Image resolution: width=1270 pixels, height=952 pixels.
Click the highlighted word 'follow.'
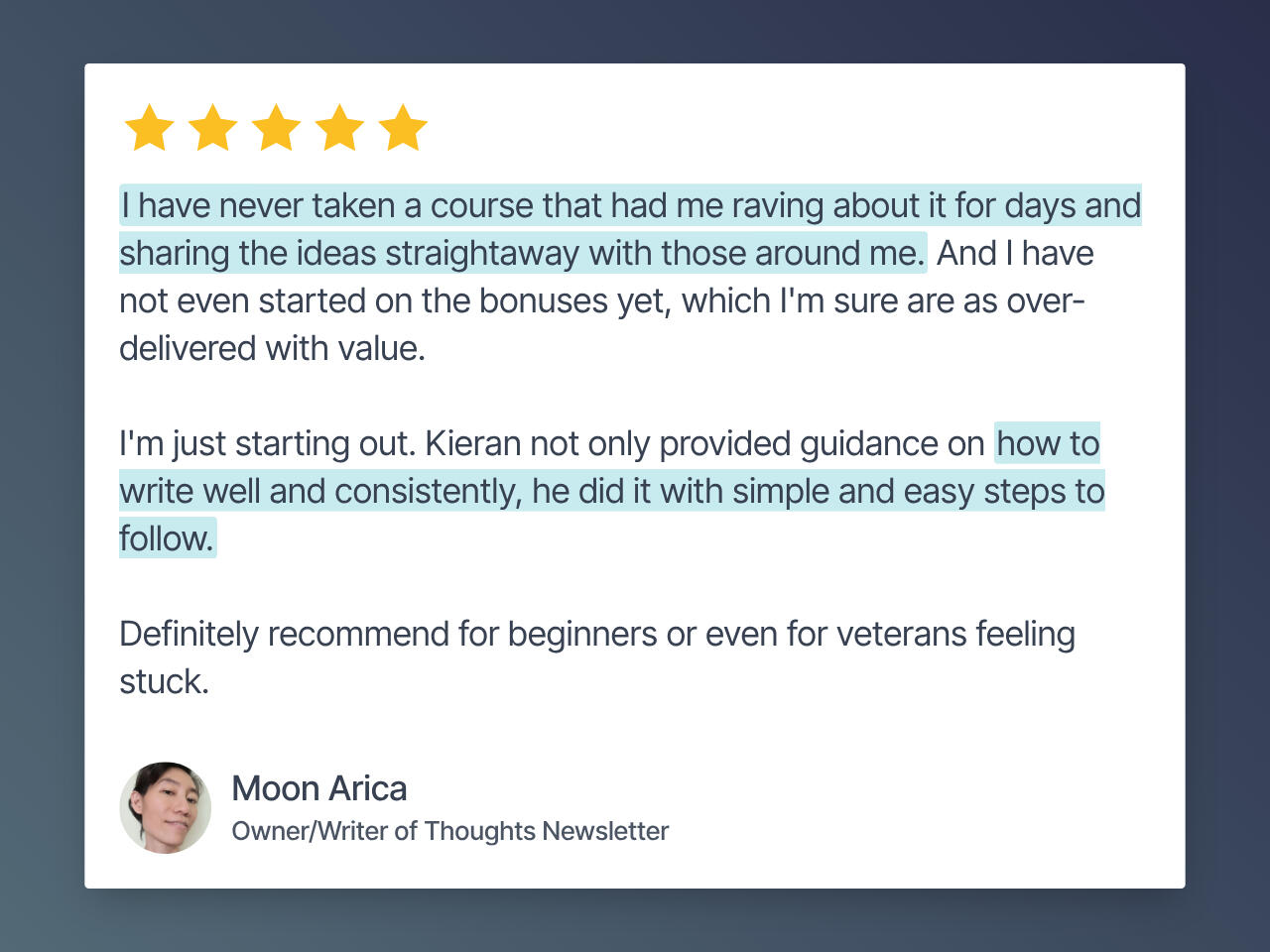tap(167, 538)
